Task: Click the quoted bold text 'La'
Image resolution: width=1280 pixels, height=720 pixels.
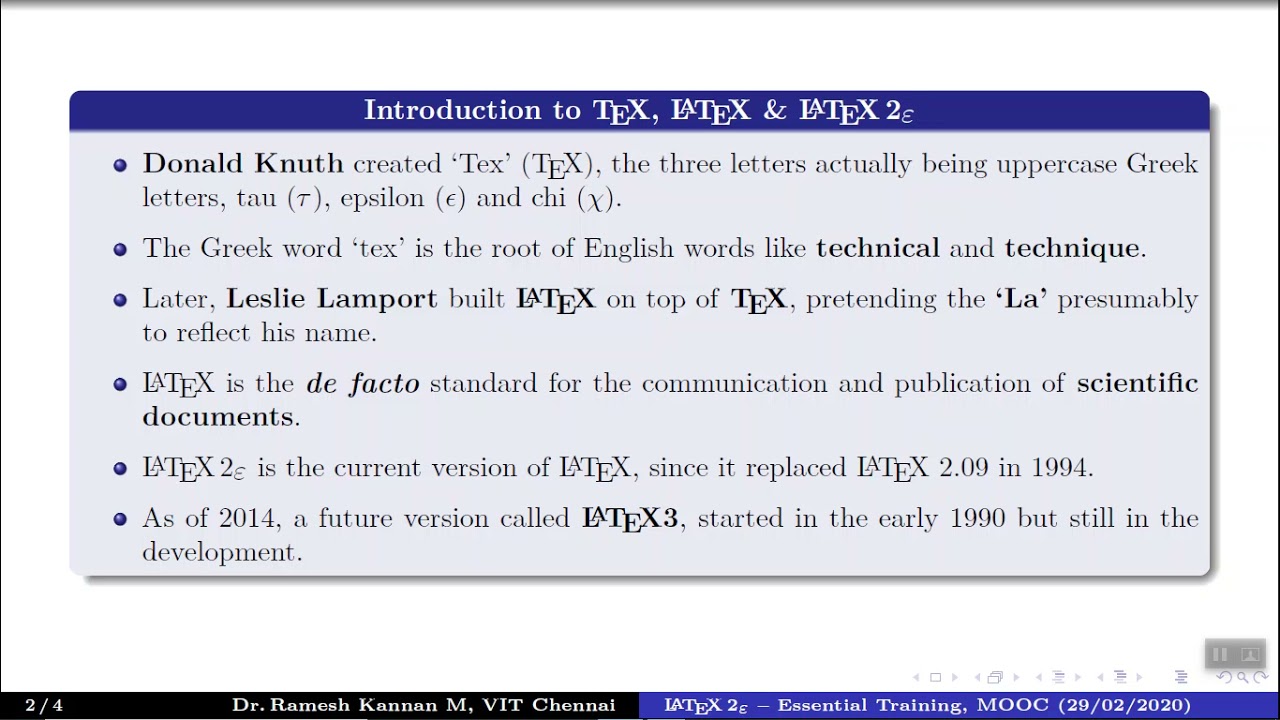Action: pos(1021,299)
